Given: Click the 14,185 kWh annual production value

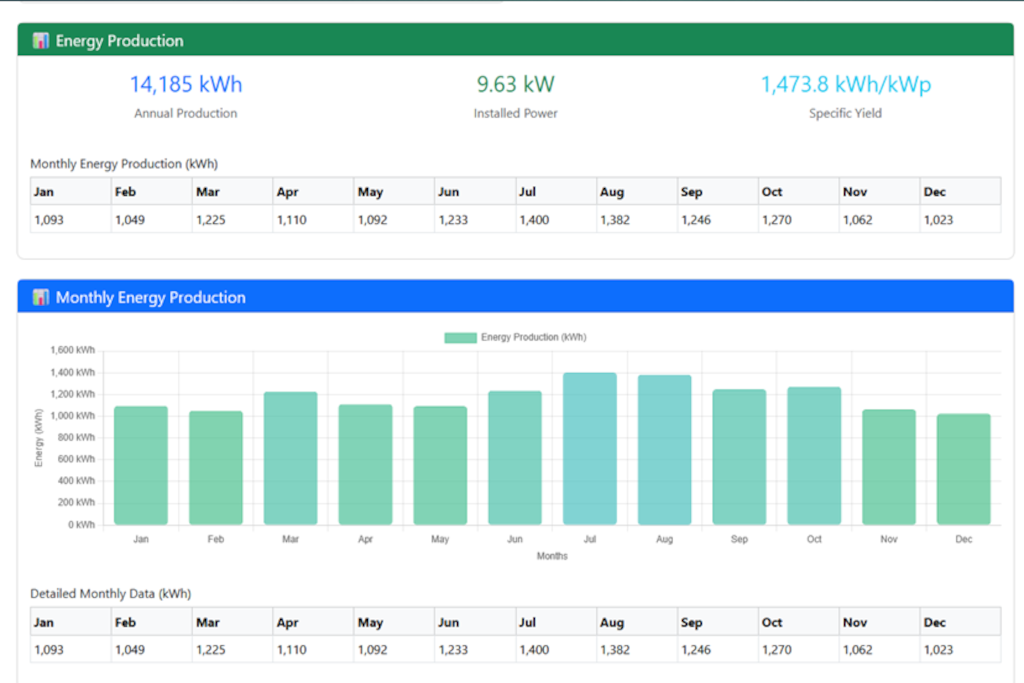Looking at the screenshot, I should click(186, 84).
